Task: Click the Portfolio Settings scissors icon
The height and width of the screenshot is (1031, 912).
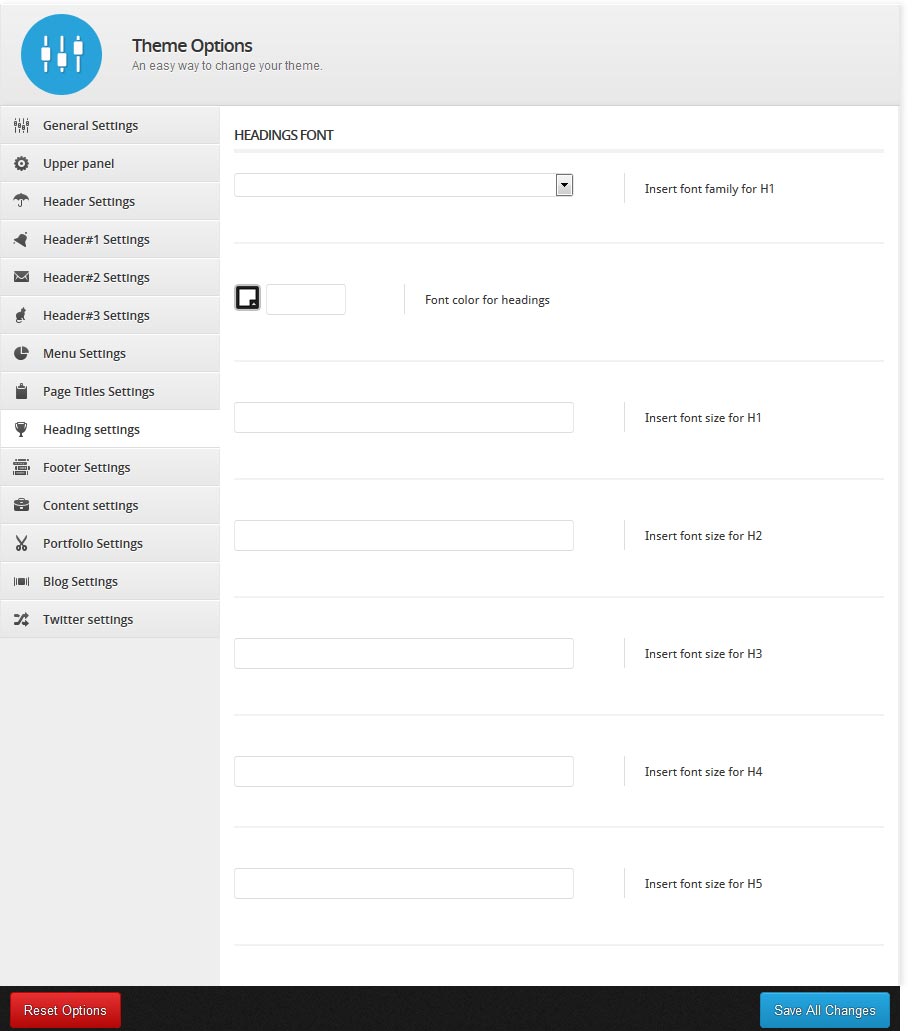Action: 21,543
